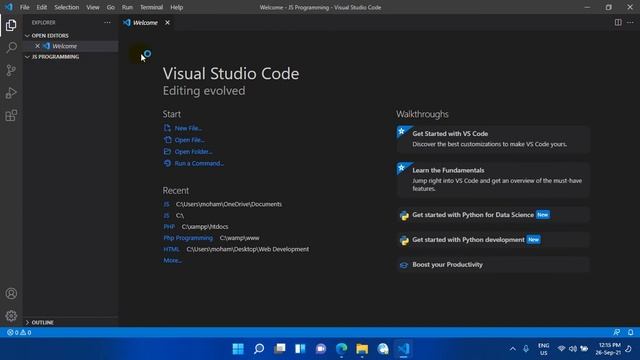Open recent PHP folder in xampp htdocs
The image size is (640, 360).
tap(169, 227)
